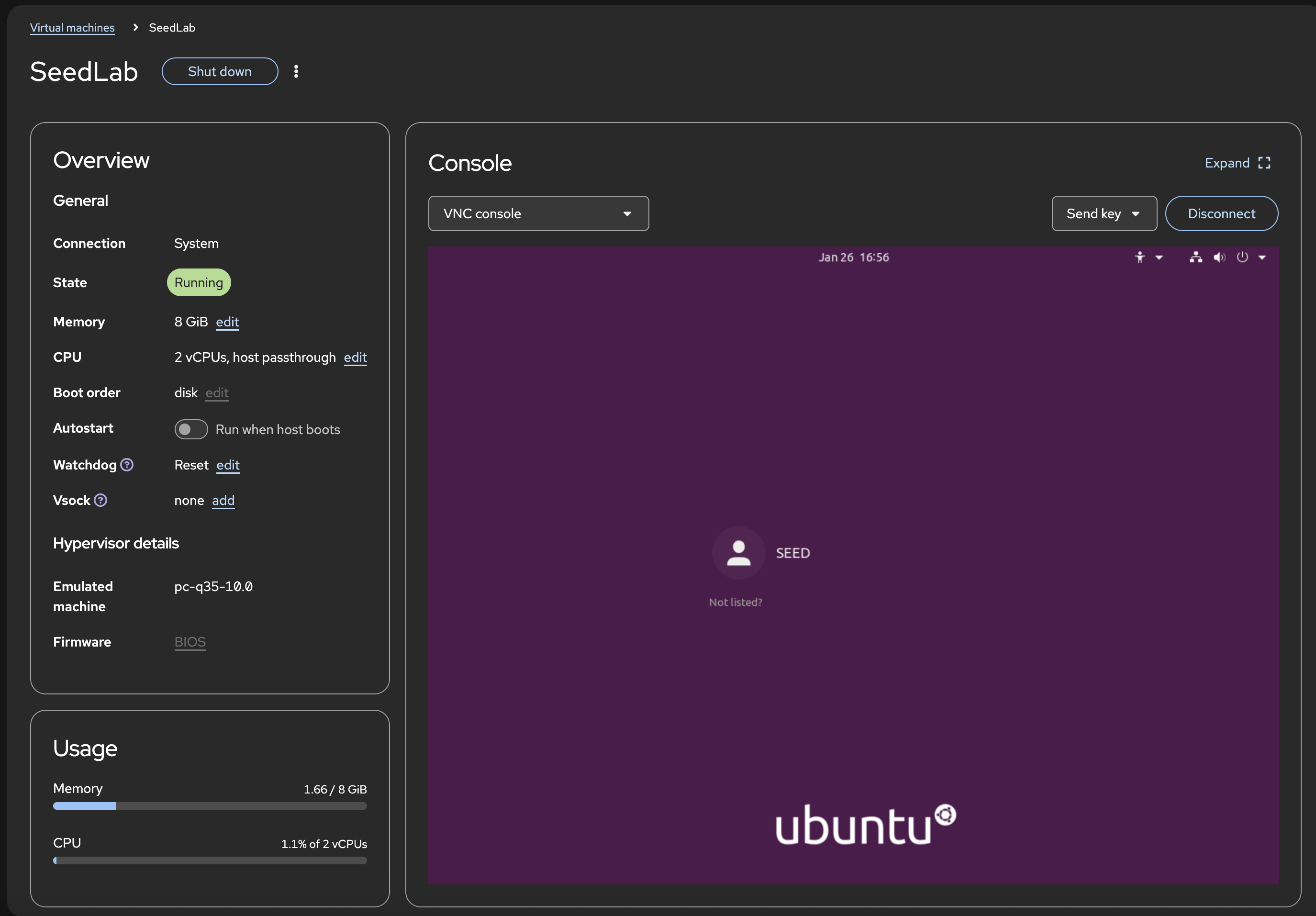The image size is (1316, 916).
Task: Click the Expand fullscreen icon in Console
Action: click(x=1264, y=163)
